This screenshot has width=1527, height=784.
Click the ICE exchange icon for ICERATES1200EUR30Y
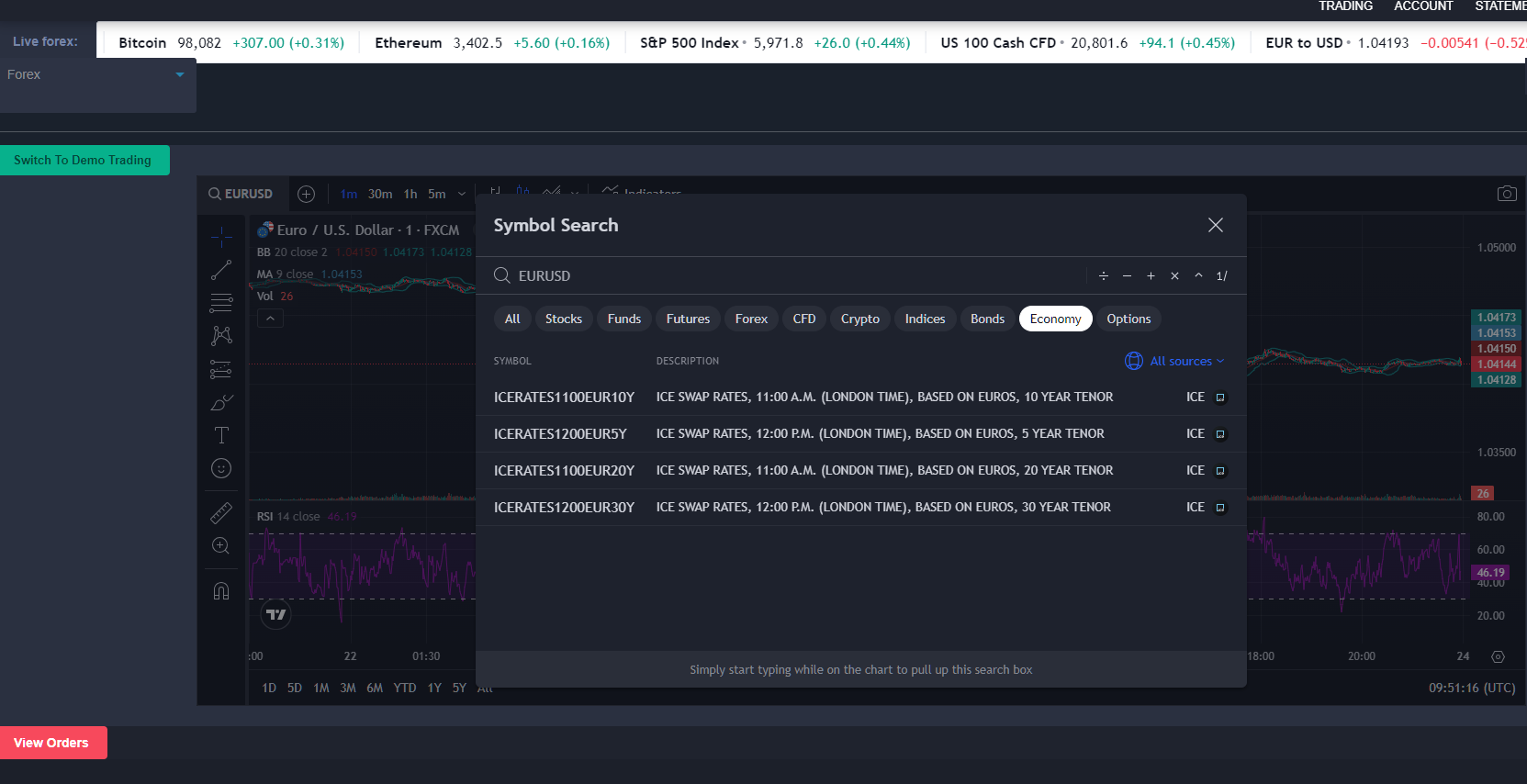tap(1220, 508)
